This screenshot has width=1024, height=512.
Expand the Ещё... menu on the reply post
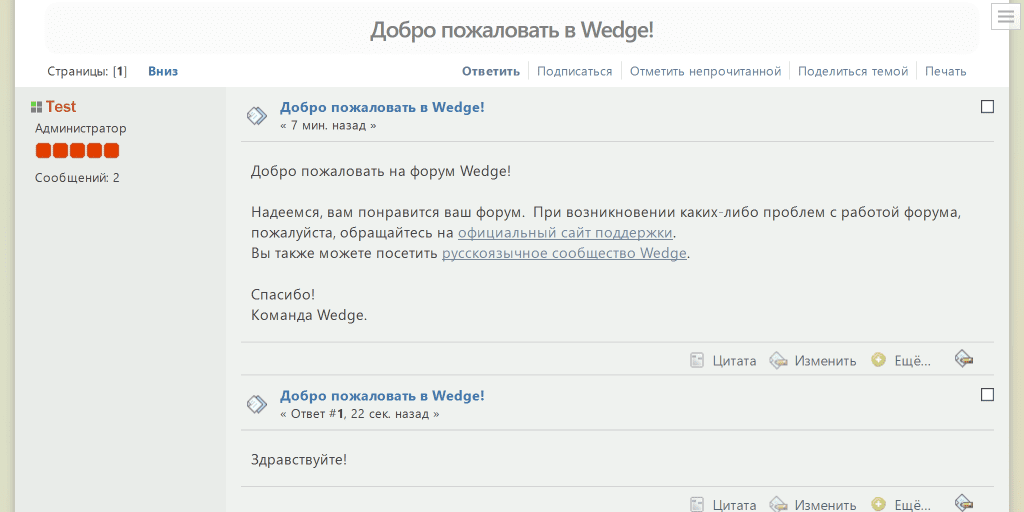pos(902,505)
